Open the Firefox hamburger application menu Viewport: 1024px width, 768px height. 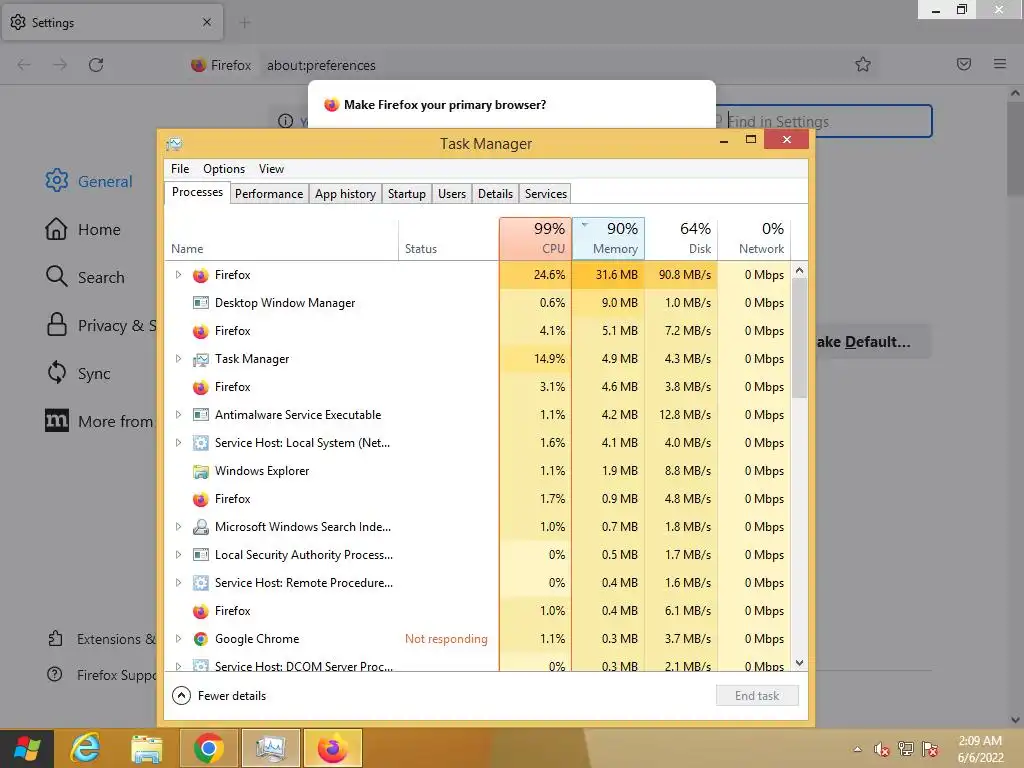click(1000, 64)
